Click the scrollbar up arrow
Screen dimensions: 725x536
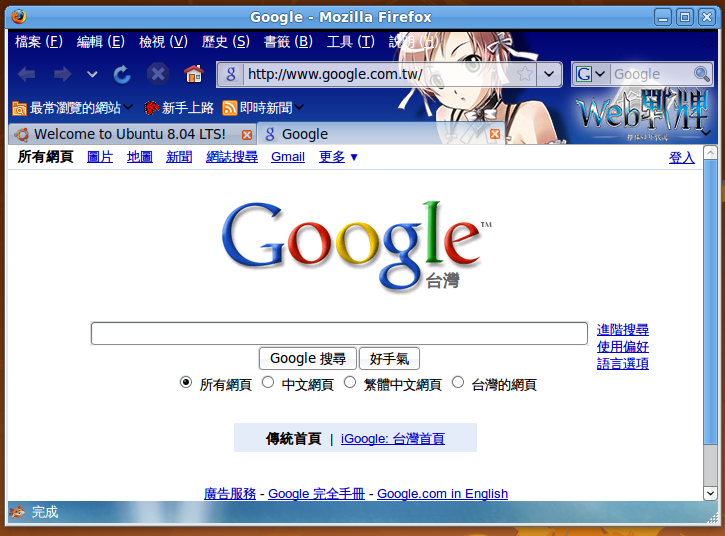[710, 153]
